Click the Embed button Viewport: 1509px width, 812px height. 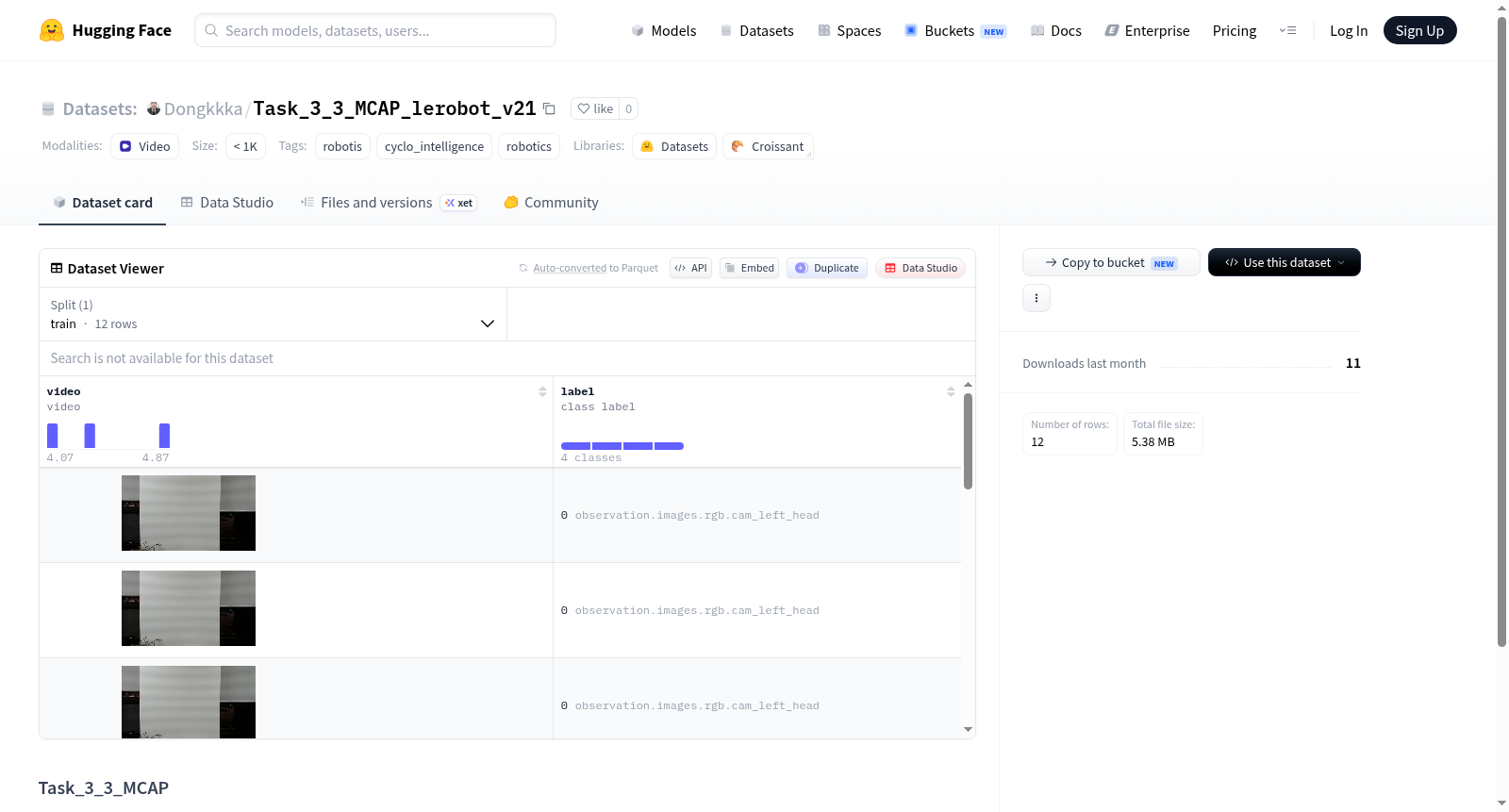[x=749, y=268]
